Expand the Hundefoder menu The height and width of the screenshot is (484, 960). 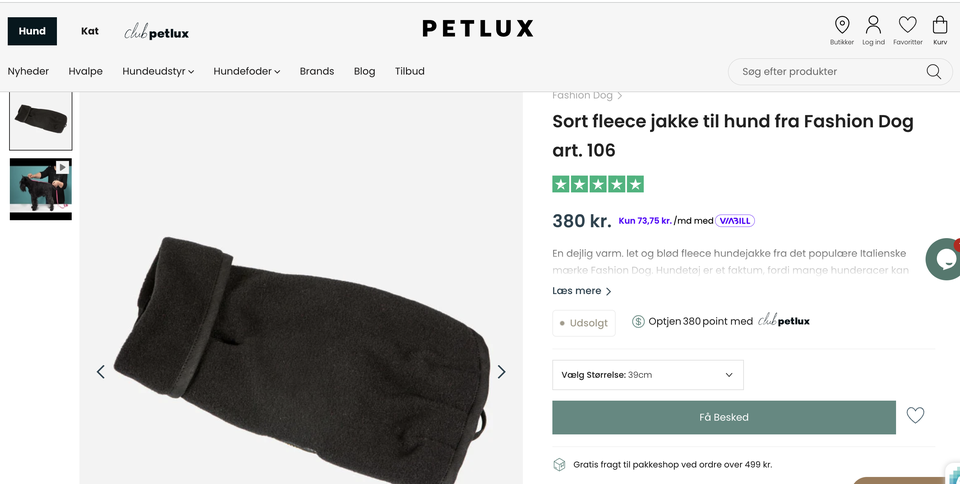click(x=246, y=72)
